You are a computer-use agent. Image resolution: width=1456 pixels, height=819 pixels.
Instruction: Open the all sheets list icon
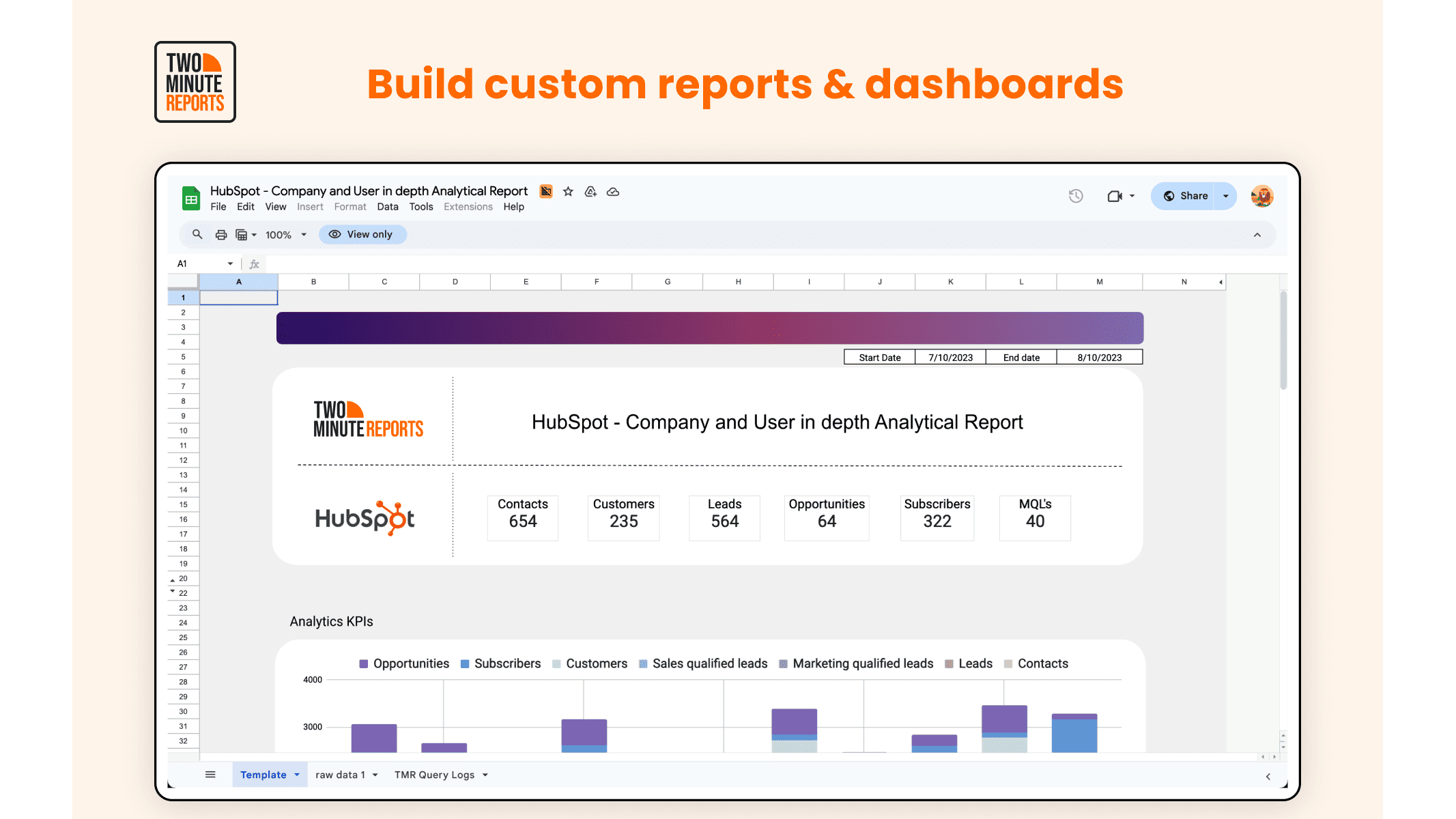click(x=210, y=774)
